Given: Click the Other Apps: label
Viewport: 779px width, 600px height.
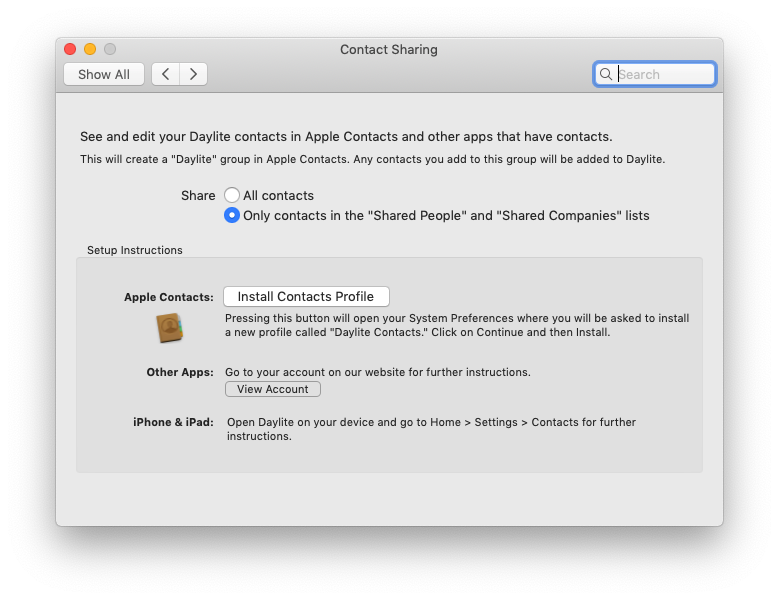Looking at the screenshot, I should tap(180, 372).
